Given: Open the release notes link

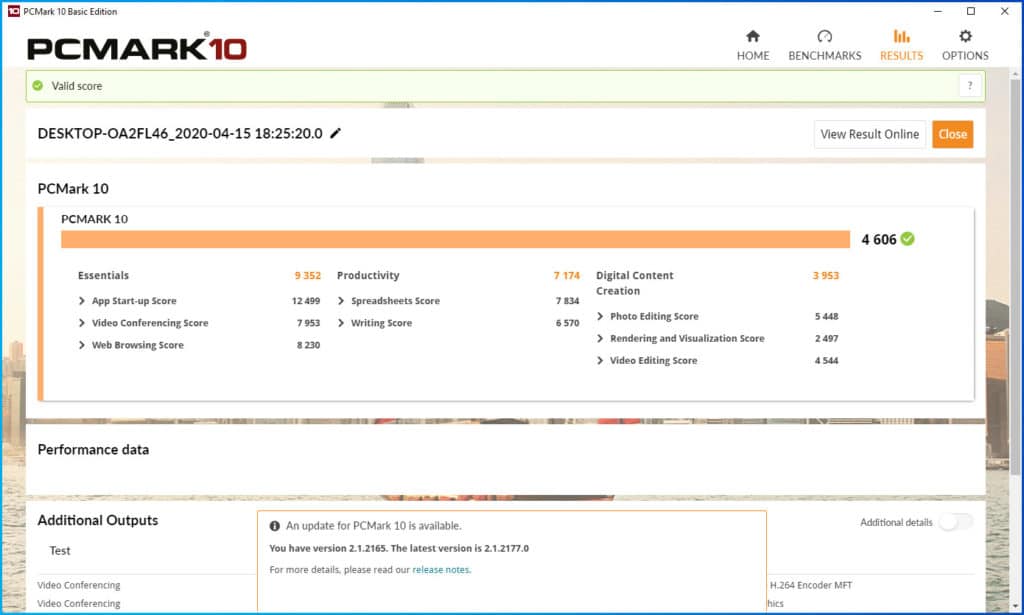Looking at the screenshot, I should coord(441,569).
